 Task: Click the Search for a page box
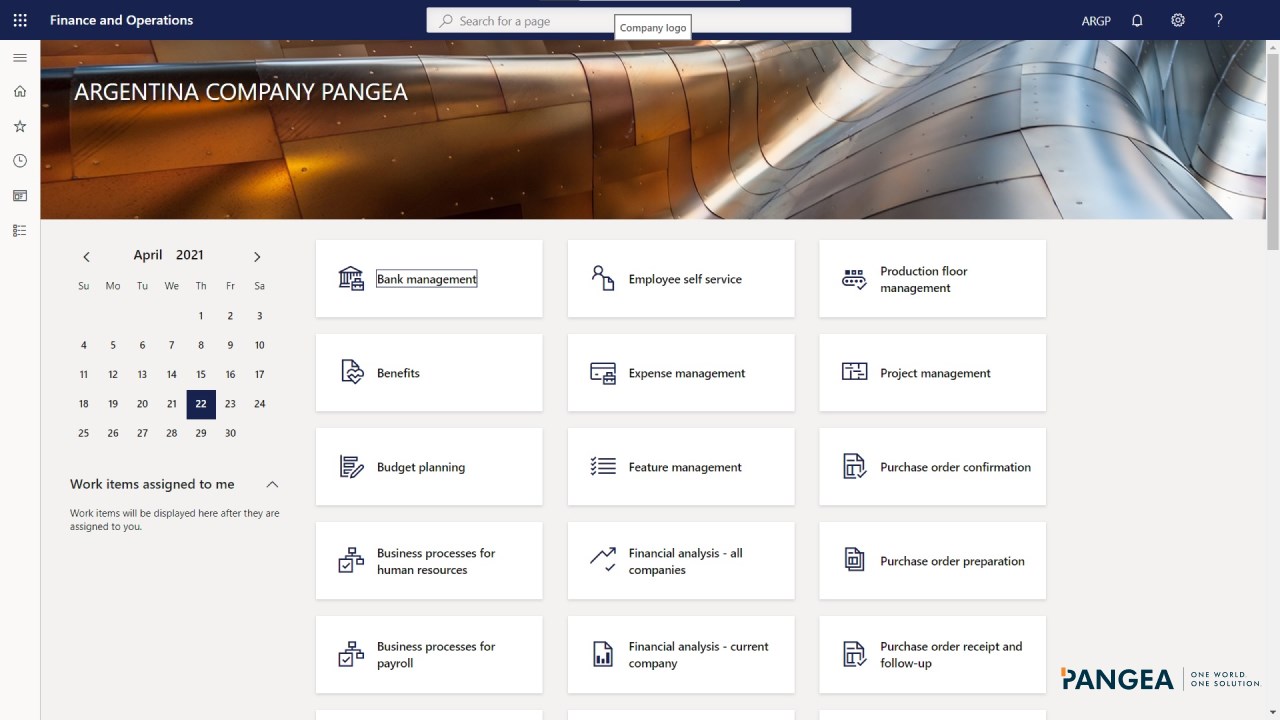(x=639, y=20)
